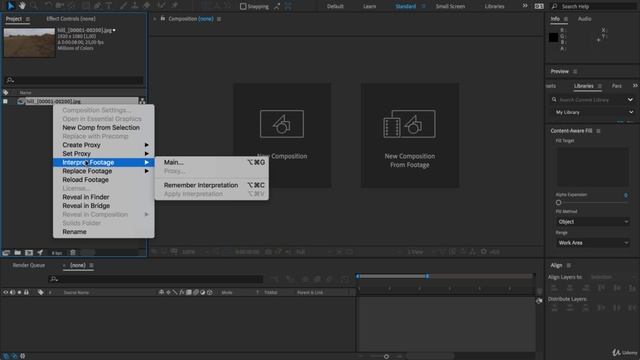
Task: Click the timeline search magnifier icon
Action: pyautogui.click(x=53, y=279)
